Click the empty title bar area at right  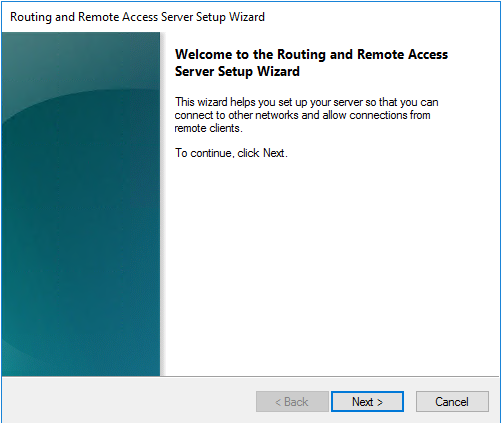tap(382, 17)
